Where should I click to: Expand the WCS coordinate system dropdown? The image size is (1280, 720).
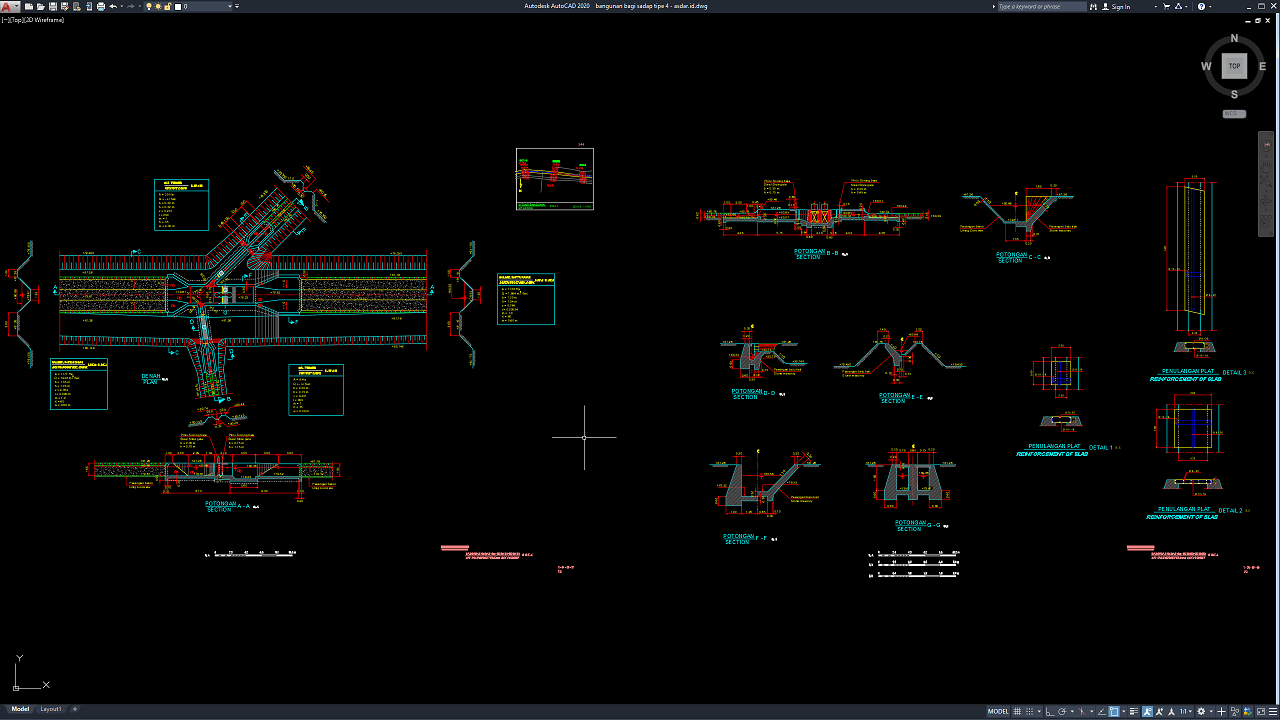(1234, 114)
